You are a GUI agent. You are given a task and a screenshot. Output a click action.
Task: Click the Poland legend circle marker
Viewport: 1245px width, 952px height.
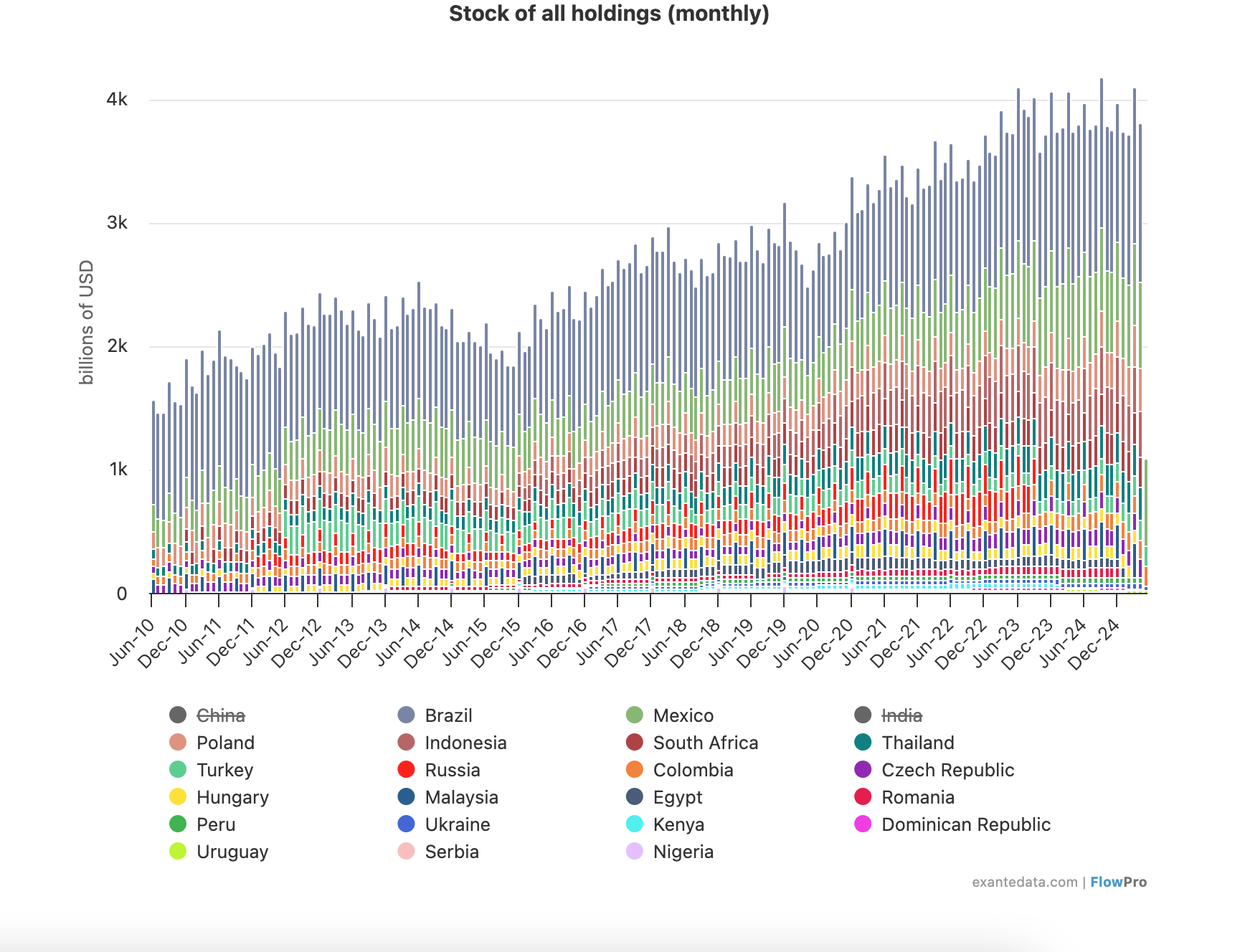click(178, 743)
